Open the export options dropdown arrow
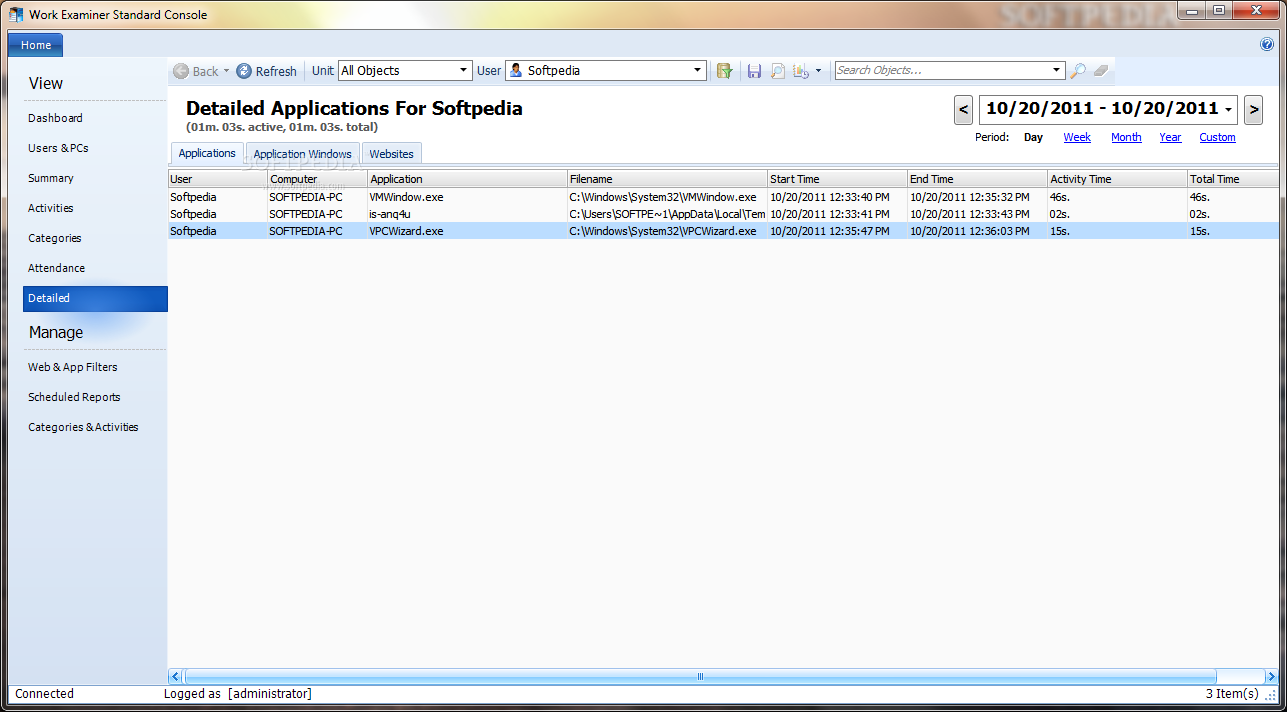Image resolution: width=1287 pixels, height=712 pixels. coord(818,71)
